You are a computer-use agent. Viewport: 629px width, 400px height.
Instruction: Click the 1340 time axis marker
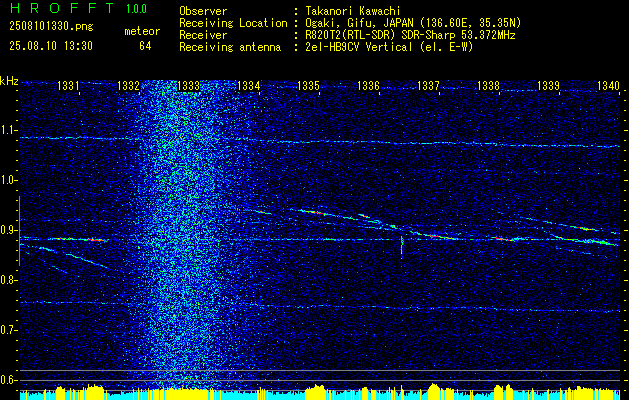tap(609, 85)
